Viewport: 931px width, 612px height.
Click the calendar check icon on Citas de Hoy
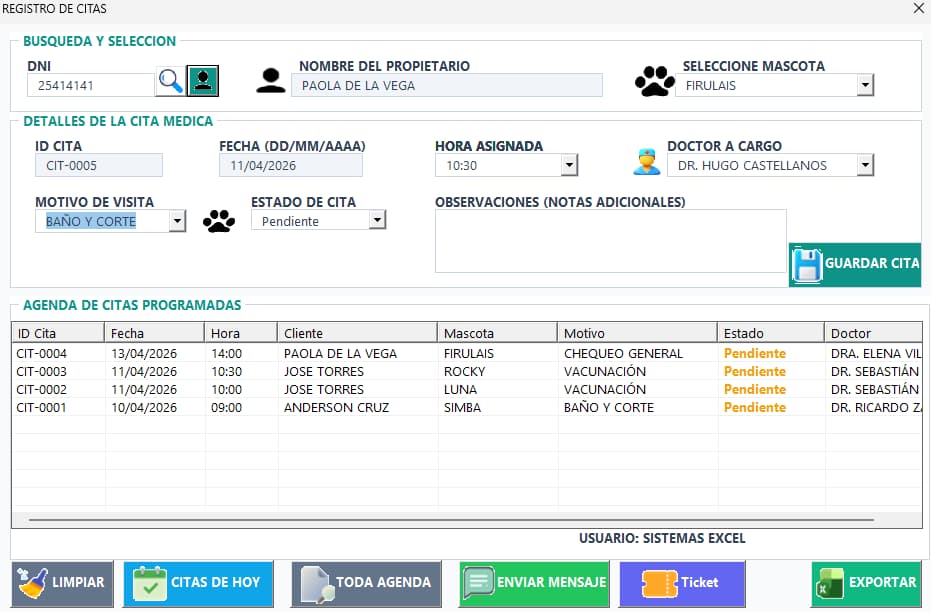pyautogui.click(x=150, y=584)
